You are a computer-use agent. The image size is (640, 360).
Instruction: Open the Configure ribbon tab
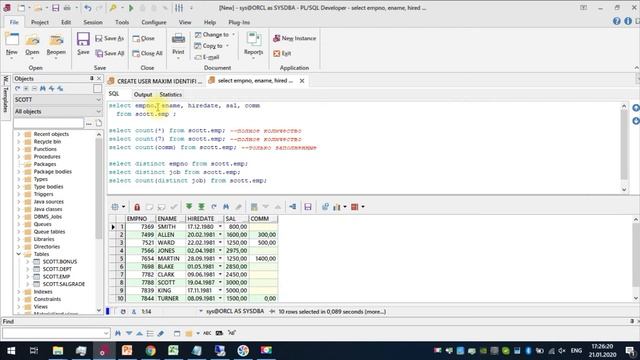pos(154,22)
